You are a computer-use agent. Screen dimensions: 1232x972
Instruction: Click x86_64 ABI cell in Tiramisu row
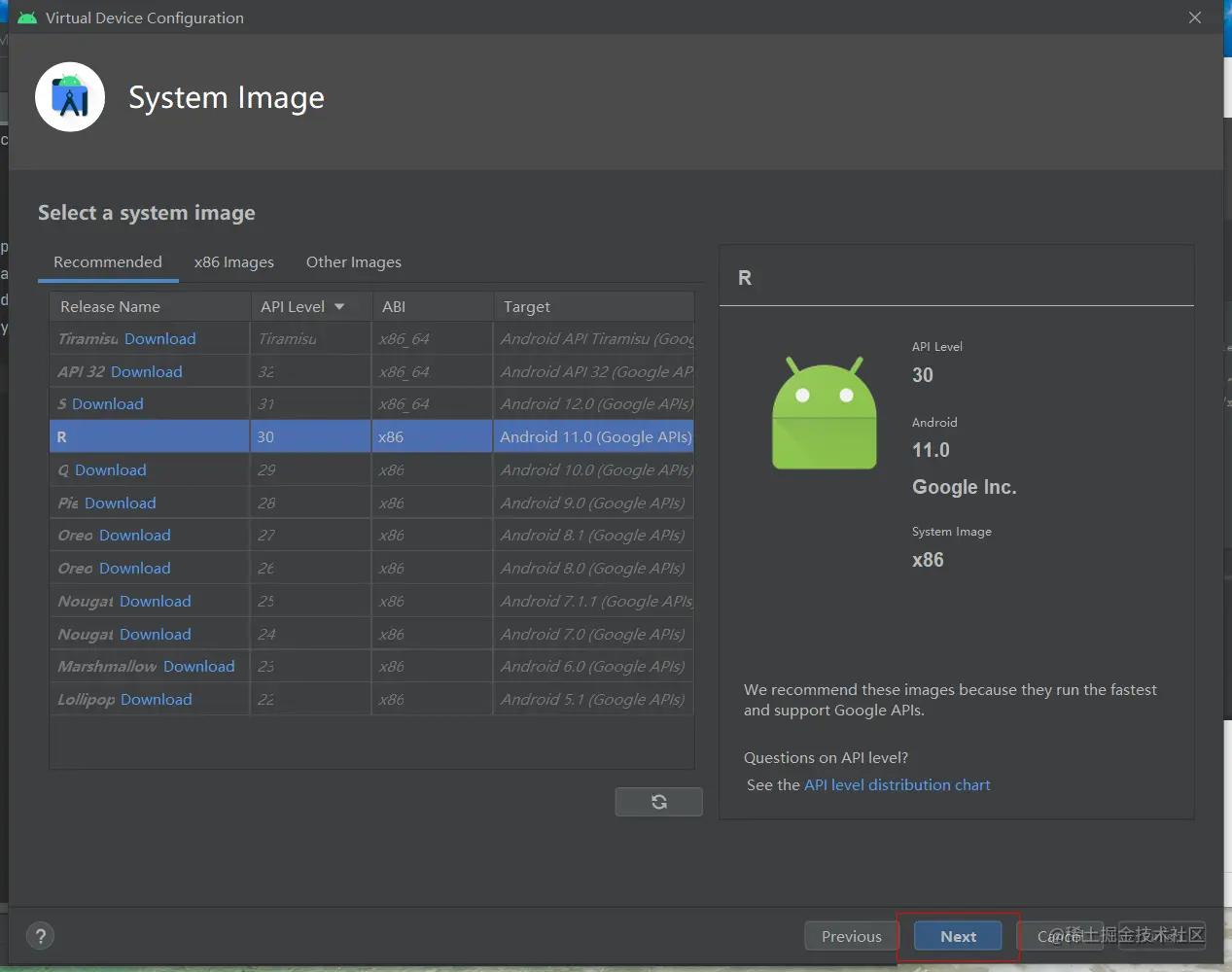point(433,338)
